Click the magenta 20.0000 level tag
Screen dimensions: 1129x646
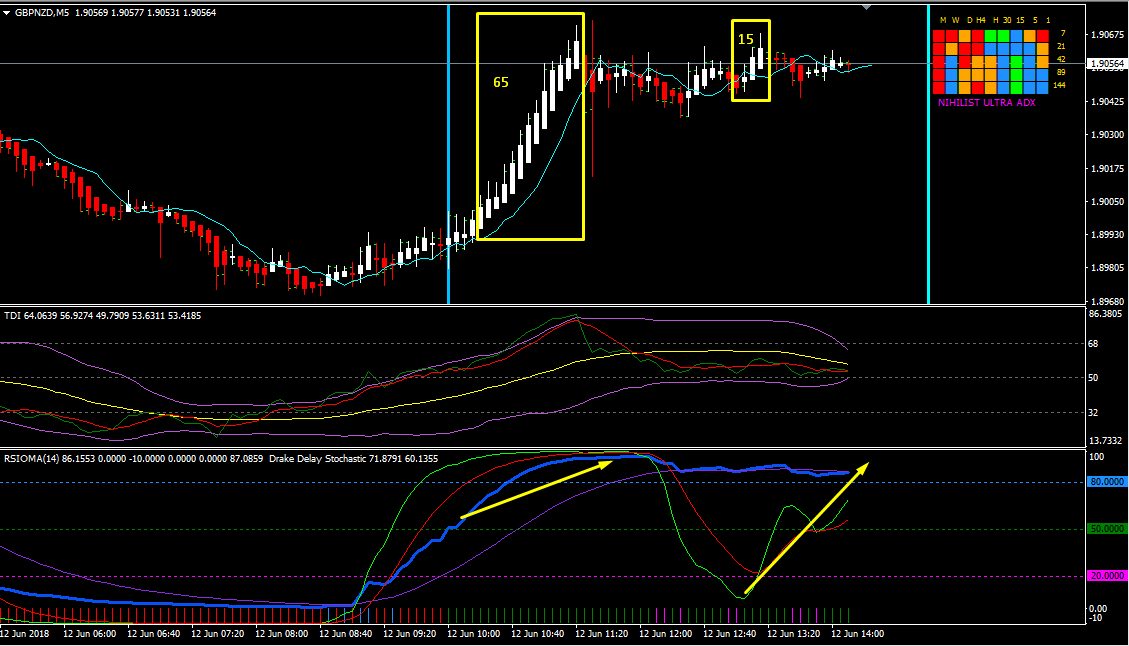[1107, 576]
